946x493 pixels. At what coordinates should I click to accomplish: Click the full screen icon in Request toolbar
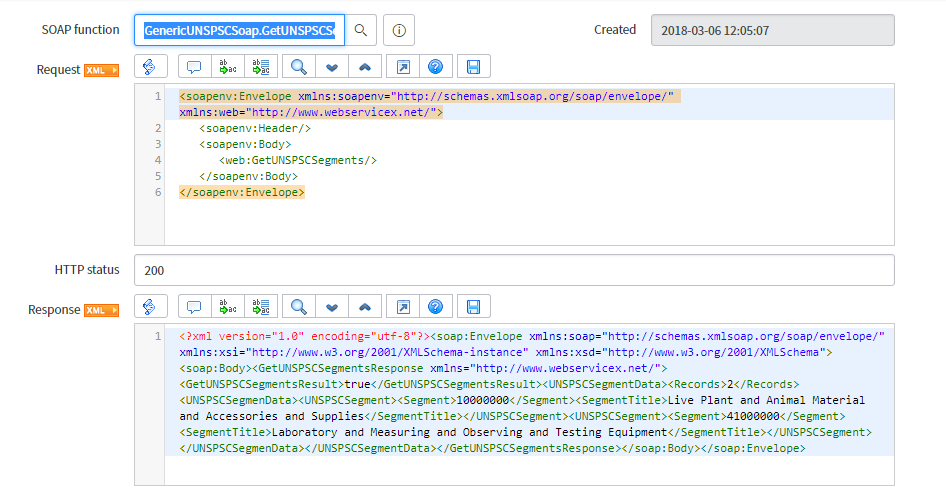click(x=402, y=67)
